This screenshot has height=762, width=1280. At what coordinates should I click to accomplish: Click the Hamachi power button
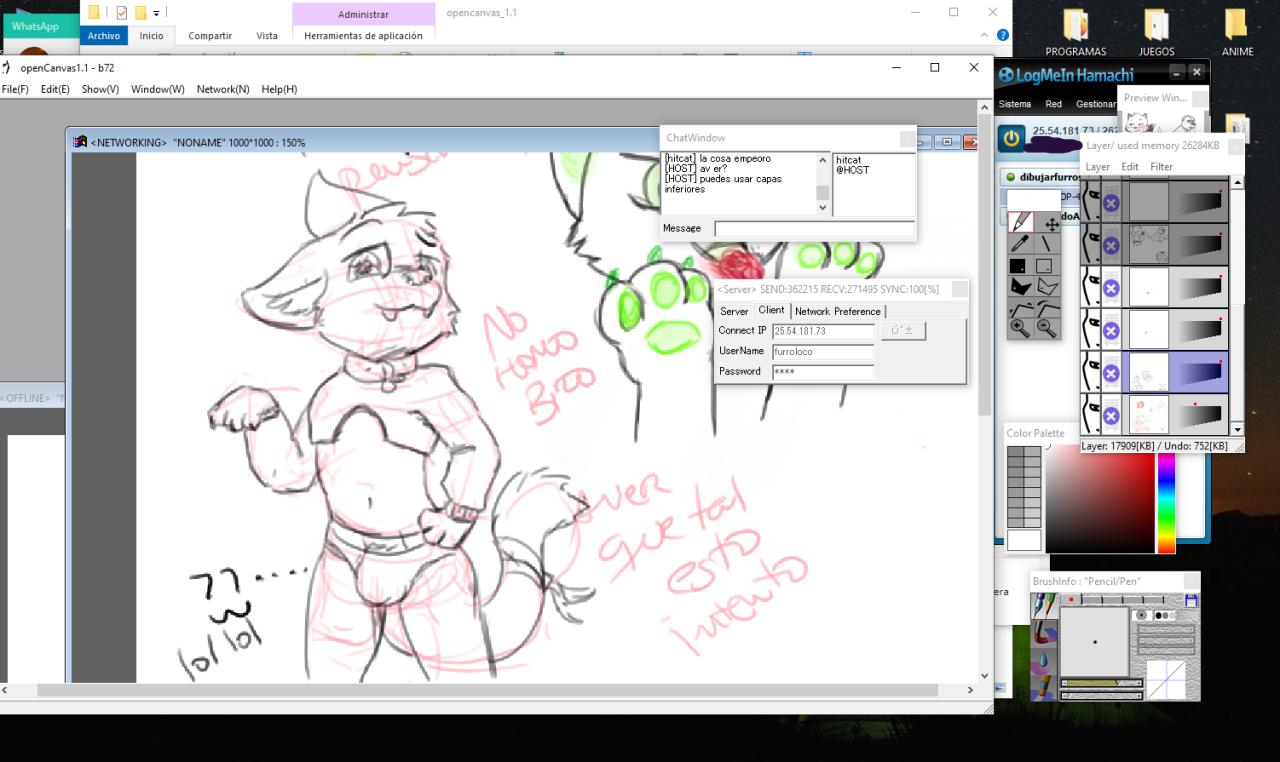pyautogui.click(x=1012, y=139)
